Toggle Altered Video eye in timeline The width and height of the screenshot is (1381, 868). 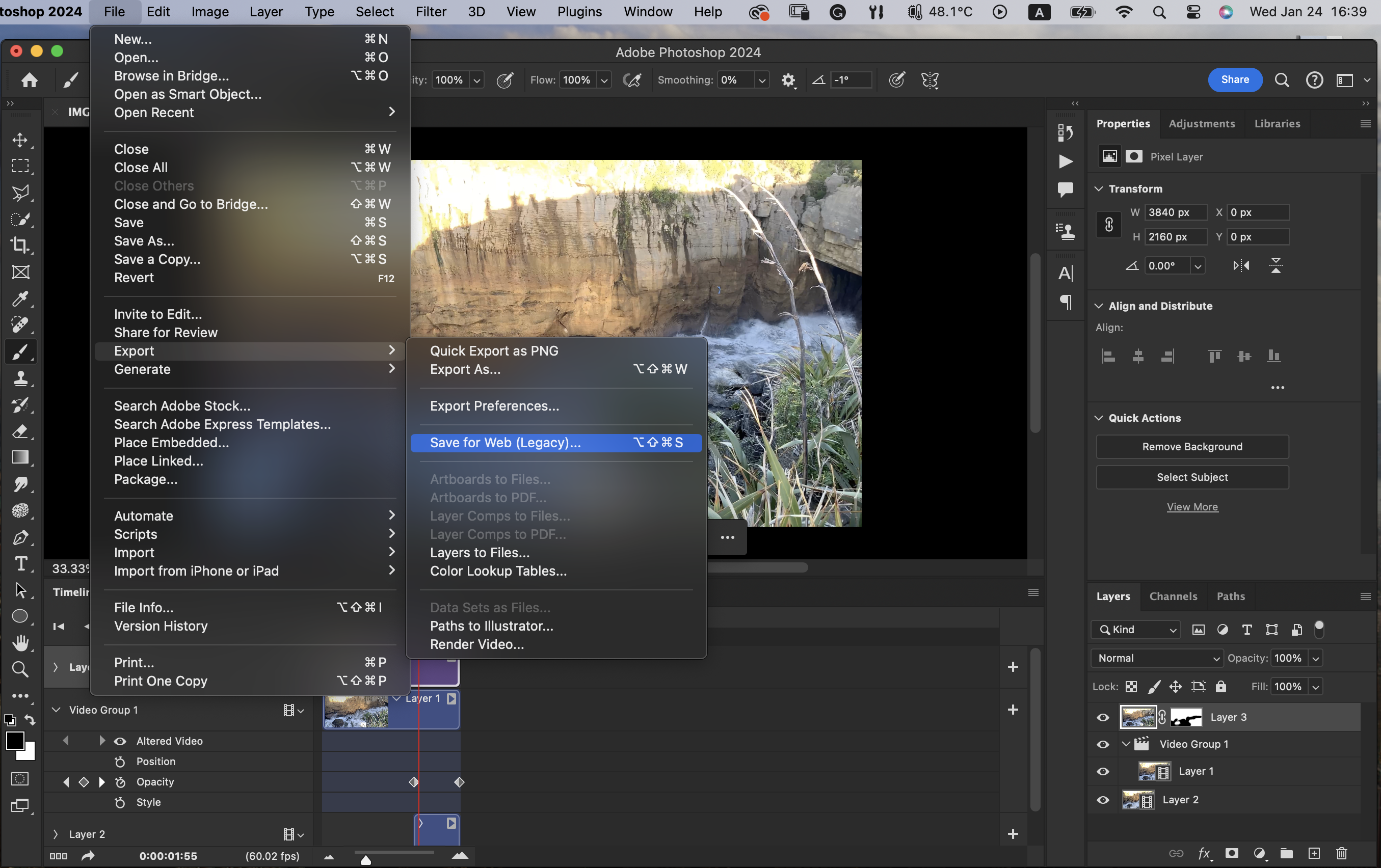point(120,741)
